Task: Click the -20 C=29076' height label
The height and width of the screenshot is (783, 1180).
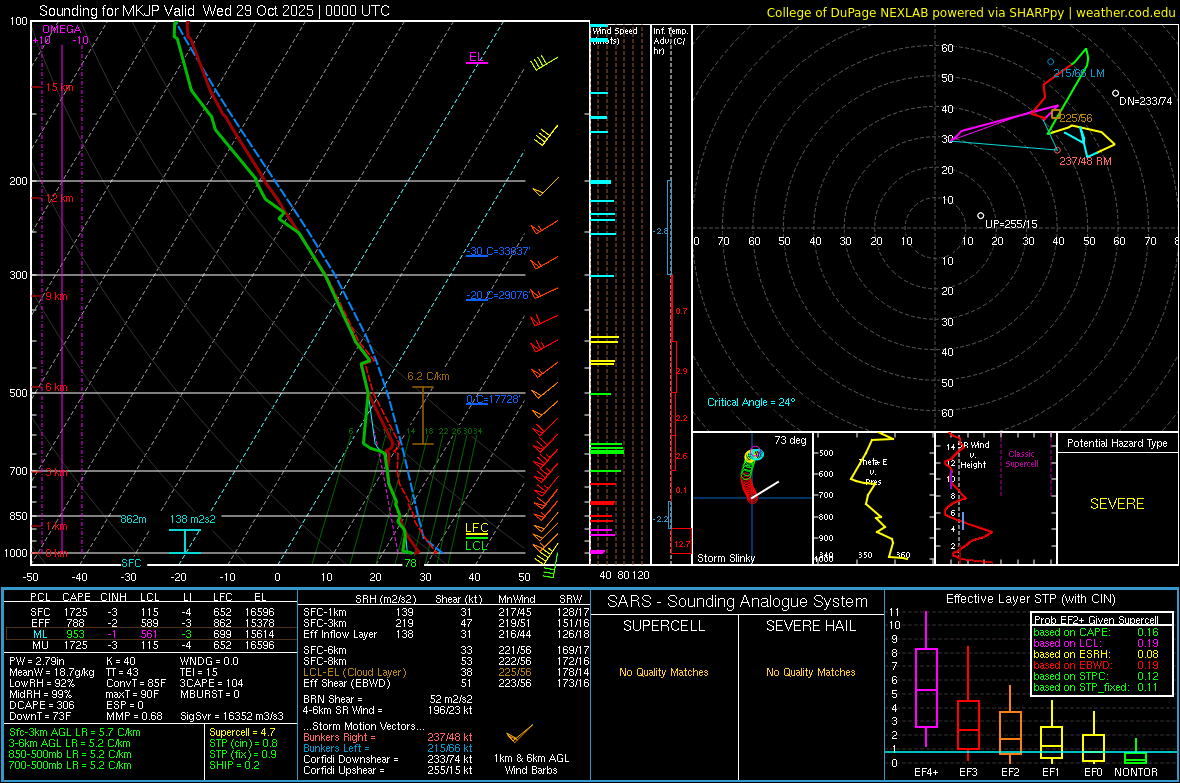Action: click(x=498, y=295)
